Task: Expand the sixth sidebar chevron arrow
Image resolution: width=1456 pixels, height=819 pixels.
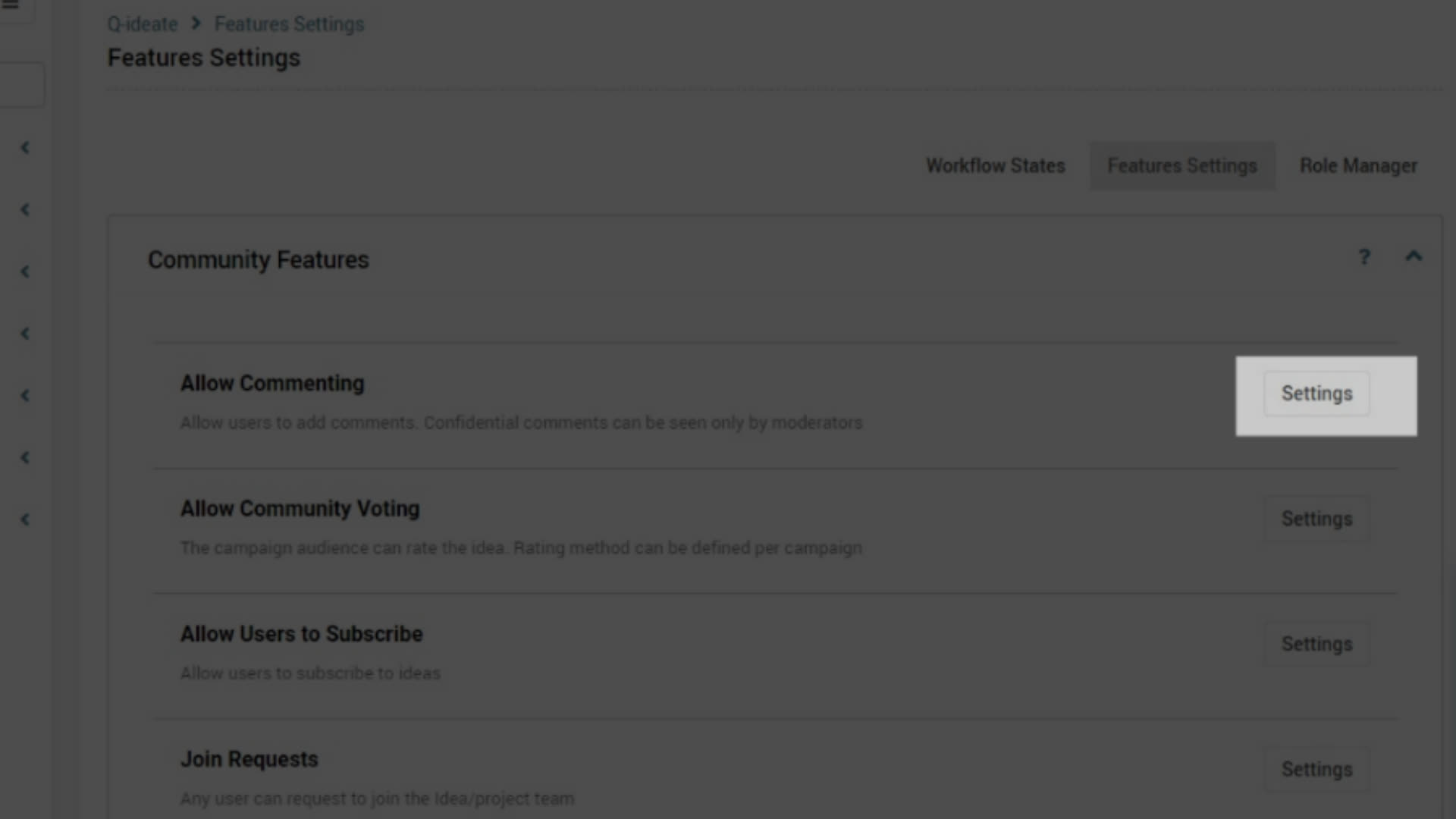Action: (x=25, y=457)
